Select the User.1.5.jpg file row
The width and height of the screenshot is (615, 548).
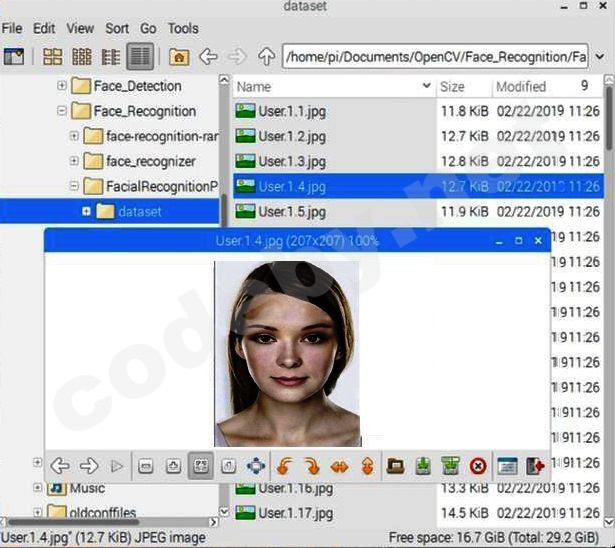(x=418, y=211)
